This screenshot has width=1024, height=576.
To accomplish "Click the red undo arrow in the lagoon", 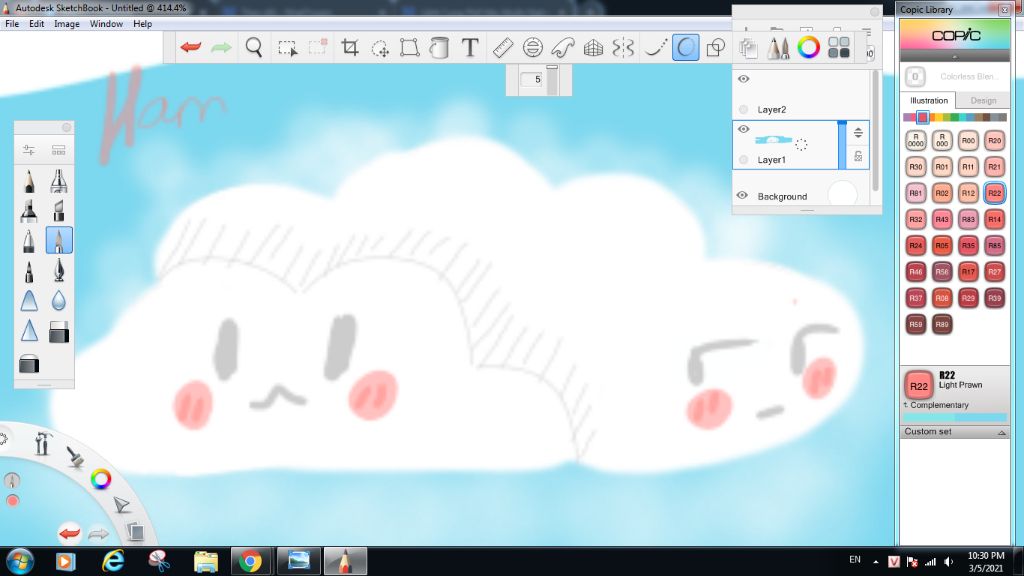I will (x=69, y=534).
